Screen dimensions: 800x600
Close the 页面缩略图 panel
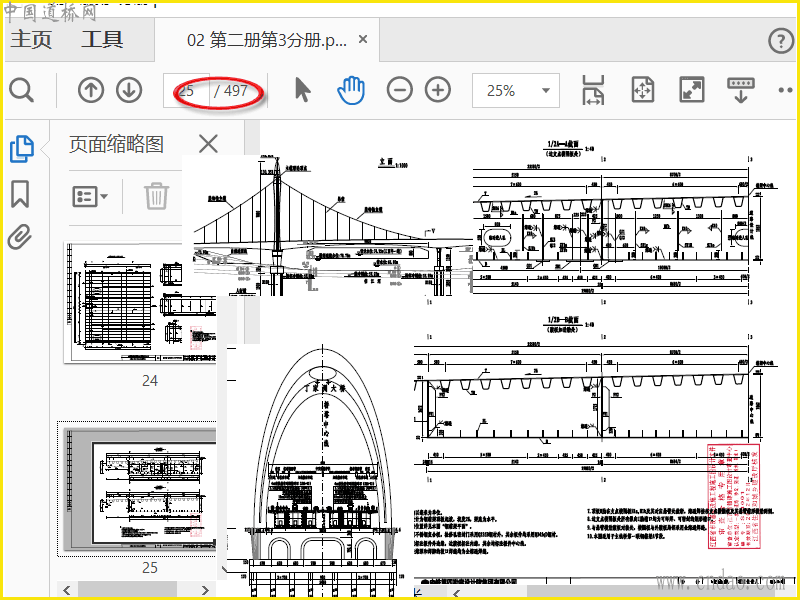click(x=208, y=144)
